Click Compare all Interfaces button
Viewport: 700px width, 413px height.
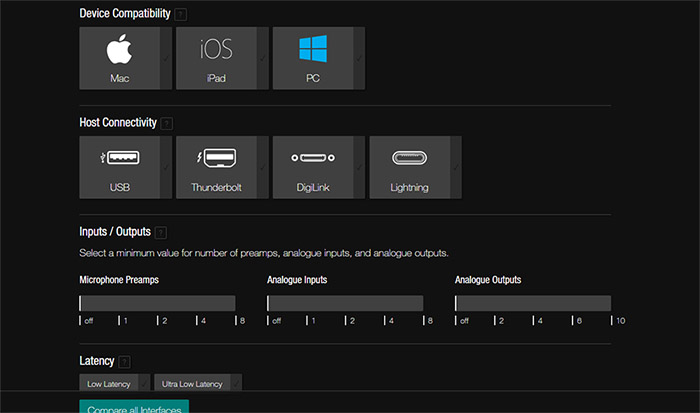pyautogui.click(x=134, y=407)
